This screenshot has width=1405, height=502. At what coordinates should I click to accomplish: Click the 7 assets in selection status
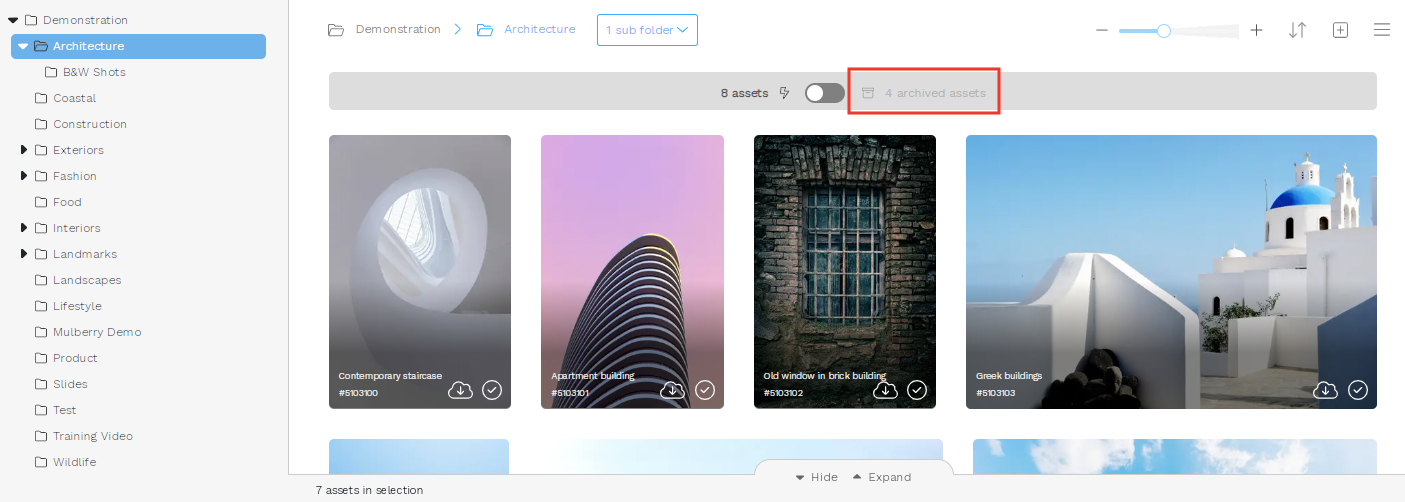pyautogui.click(x=369, y=490)
